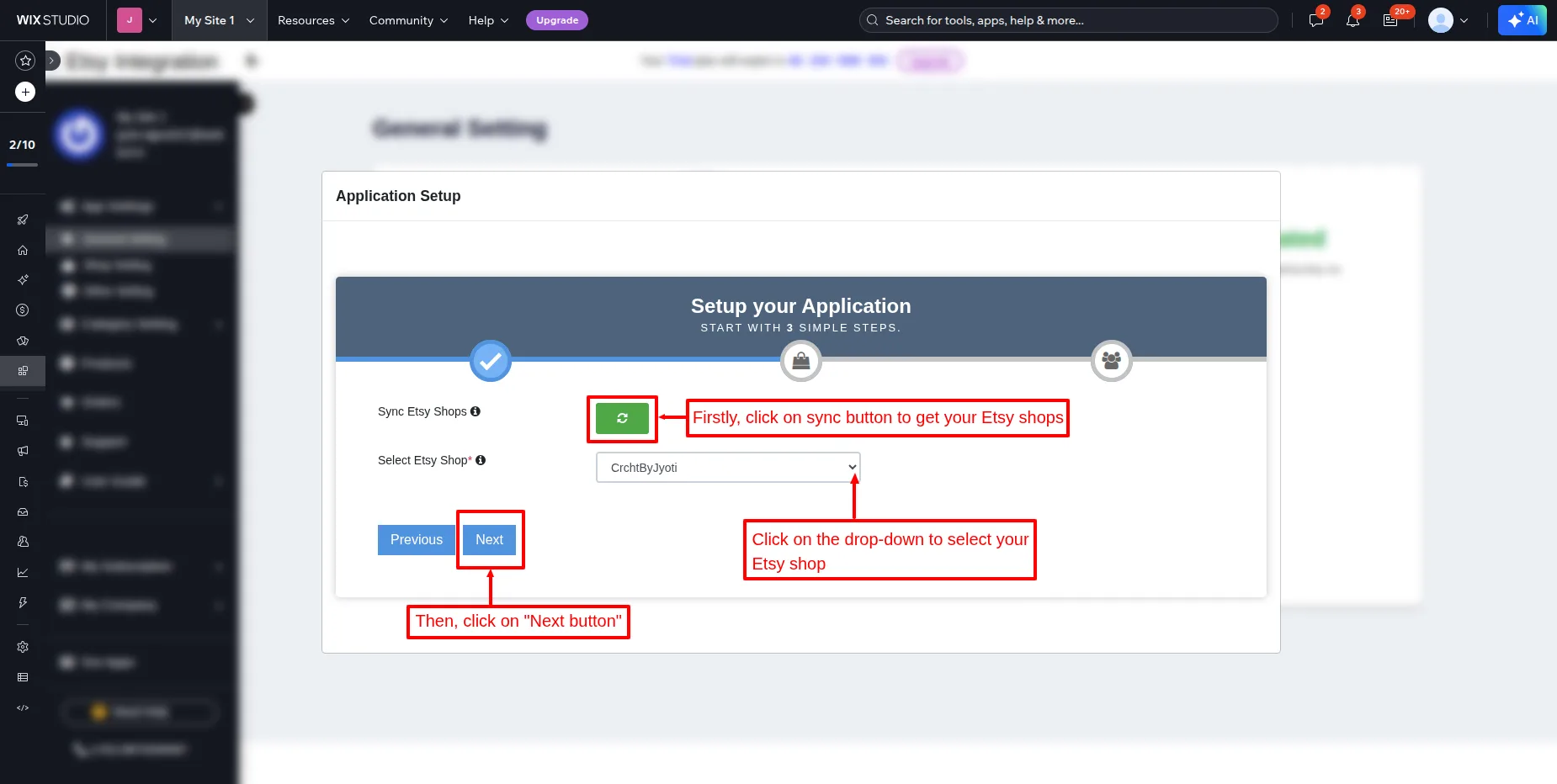Click the Previous button

pos(417,540)
